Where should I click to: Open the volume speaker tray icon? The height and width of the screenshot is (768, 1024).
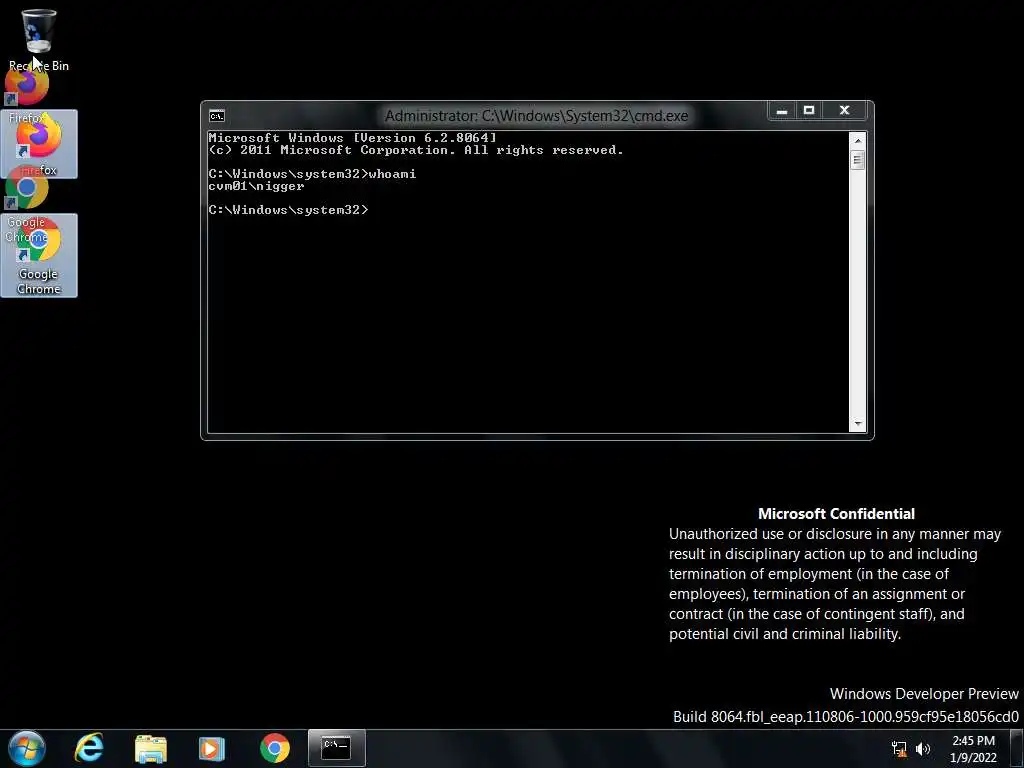point(923,749)
